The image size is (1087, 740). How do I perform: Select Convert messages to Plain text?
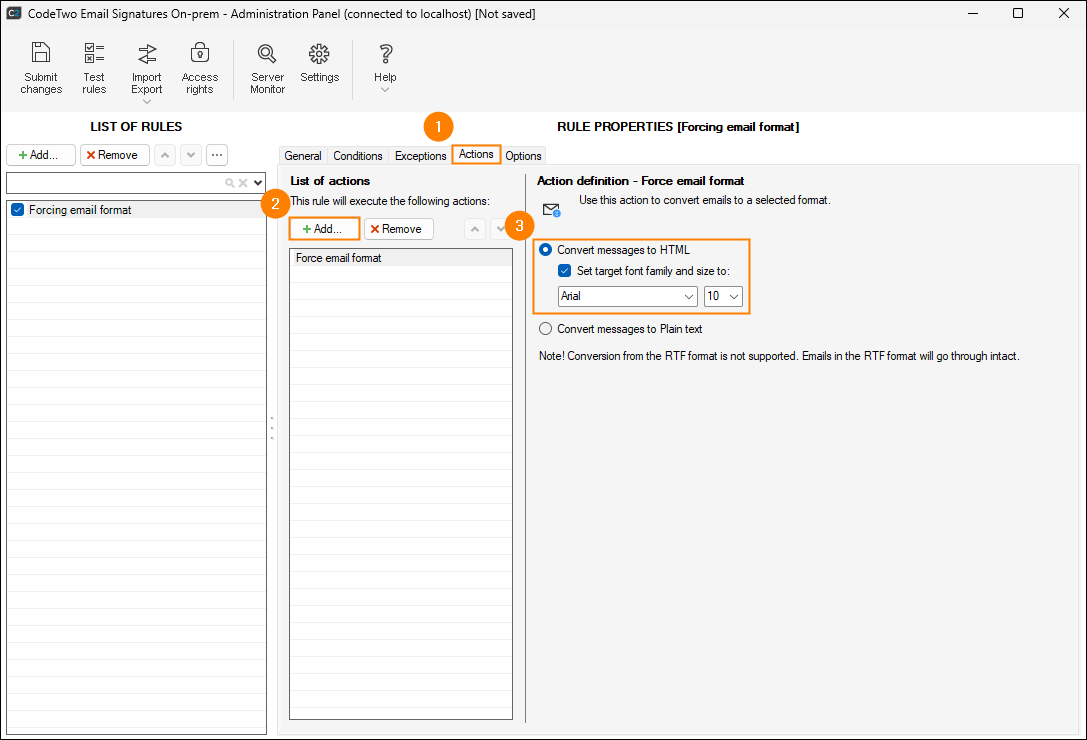click(x=546, y=329)
